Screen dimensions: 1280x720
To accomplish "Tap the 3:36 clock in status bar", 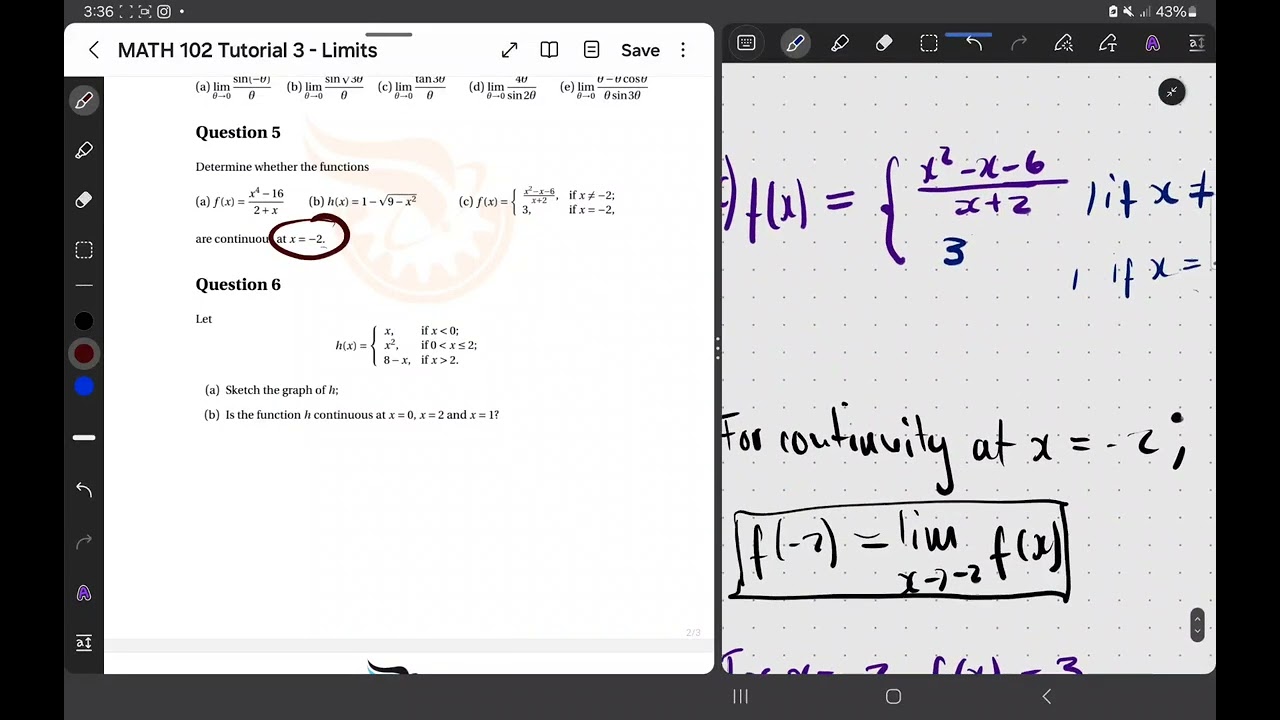I will [98, 12].
